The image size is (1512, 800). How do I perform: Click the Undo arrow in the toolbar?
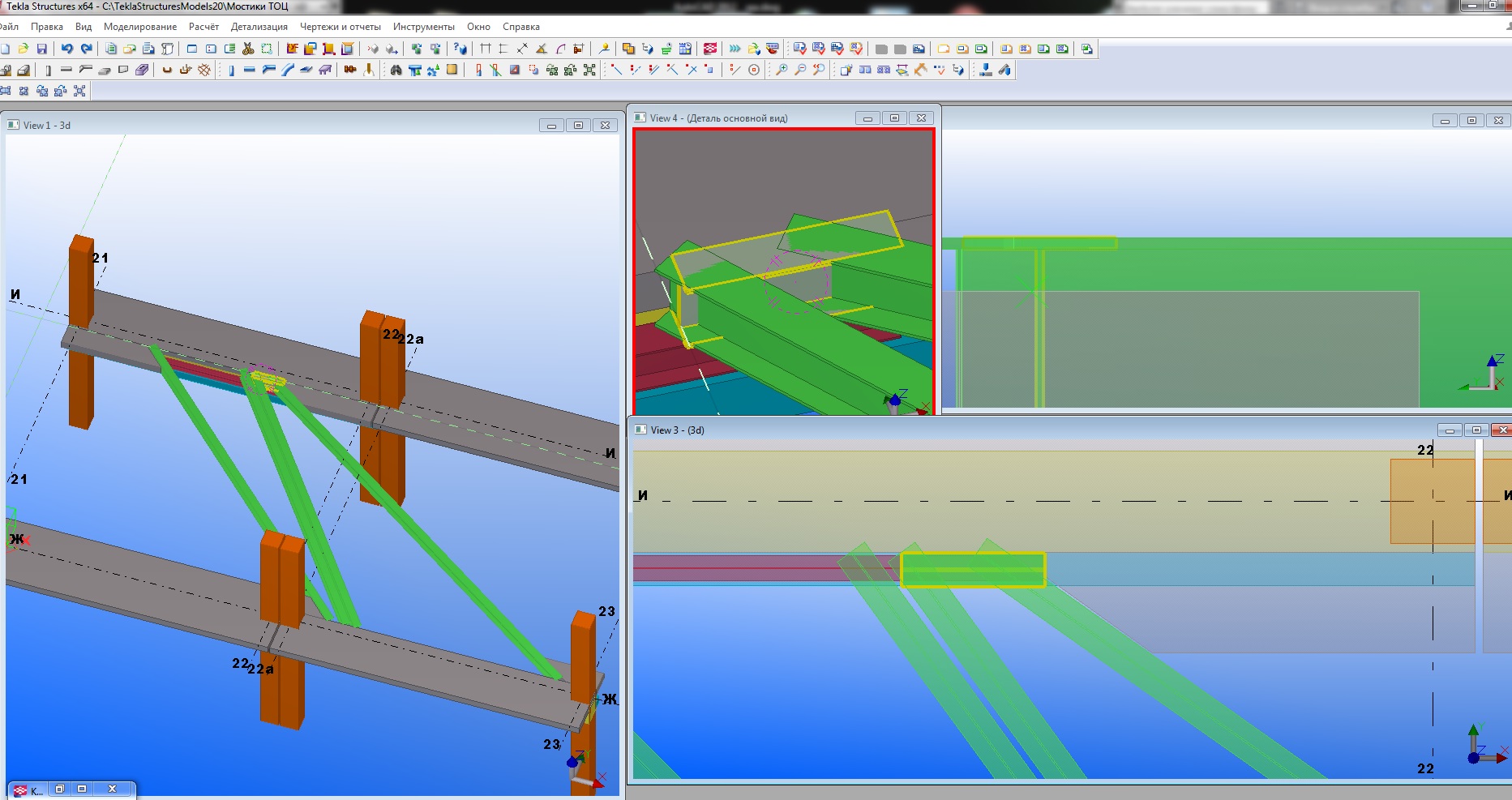(67, 49)
